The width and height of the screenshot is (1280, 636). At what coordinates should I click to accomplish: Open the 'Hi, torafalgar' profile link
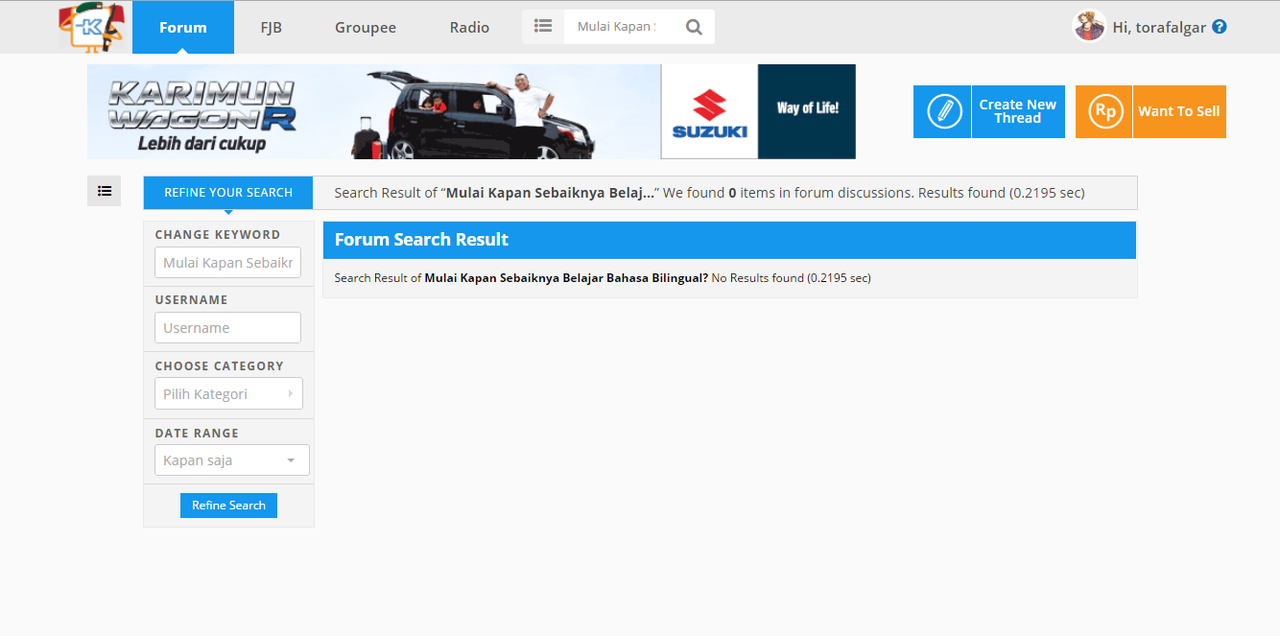(x=1159, y=27)
